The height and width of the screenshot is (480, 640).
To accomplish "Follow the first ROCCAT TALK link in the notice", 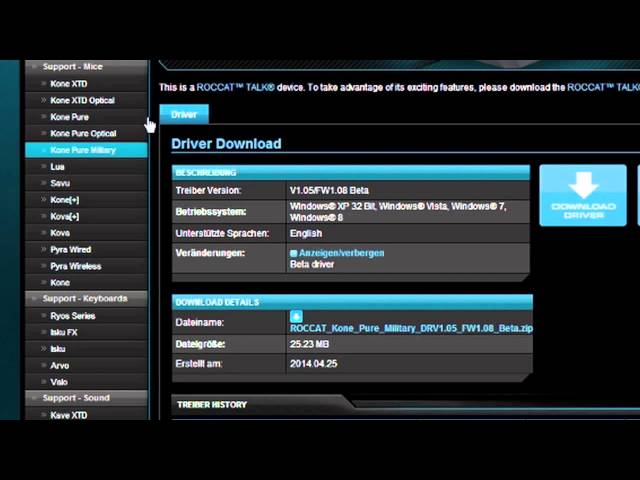I will (x=236, y=87).
